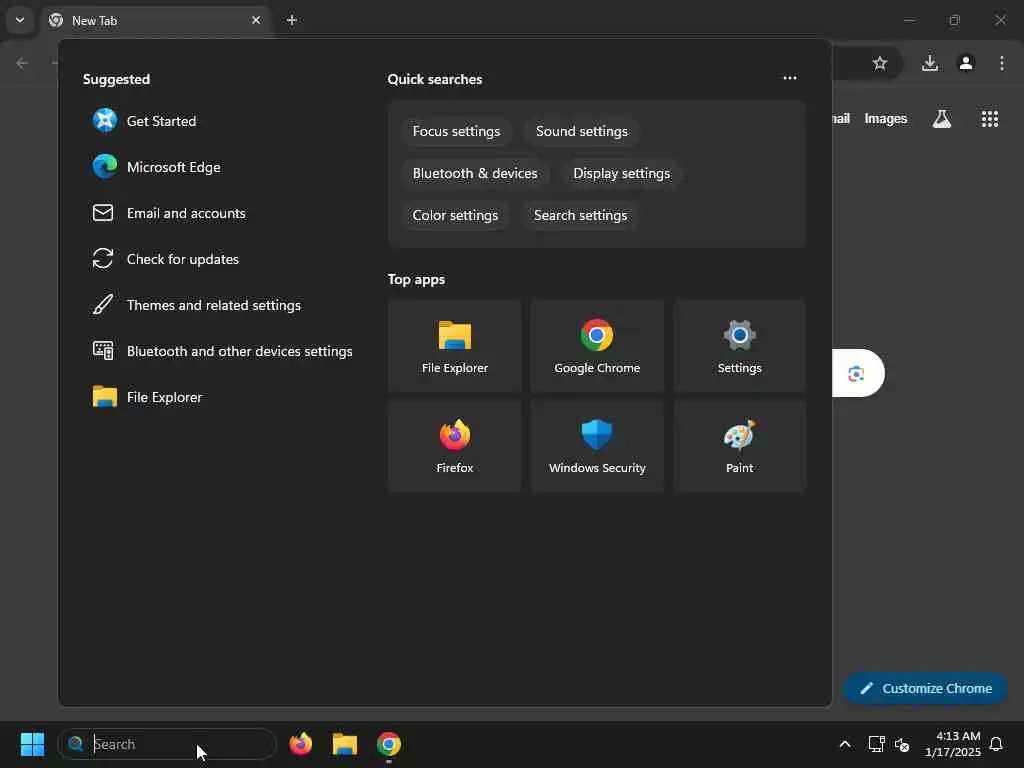Search by image with Google Lens icon
The image size is (1024, 768).
(x=856, y=374)
